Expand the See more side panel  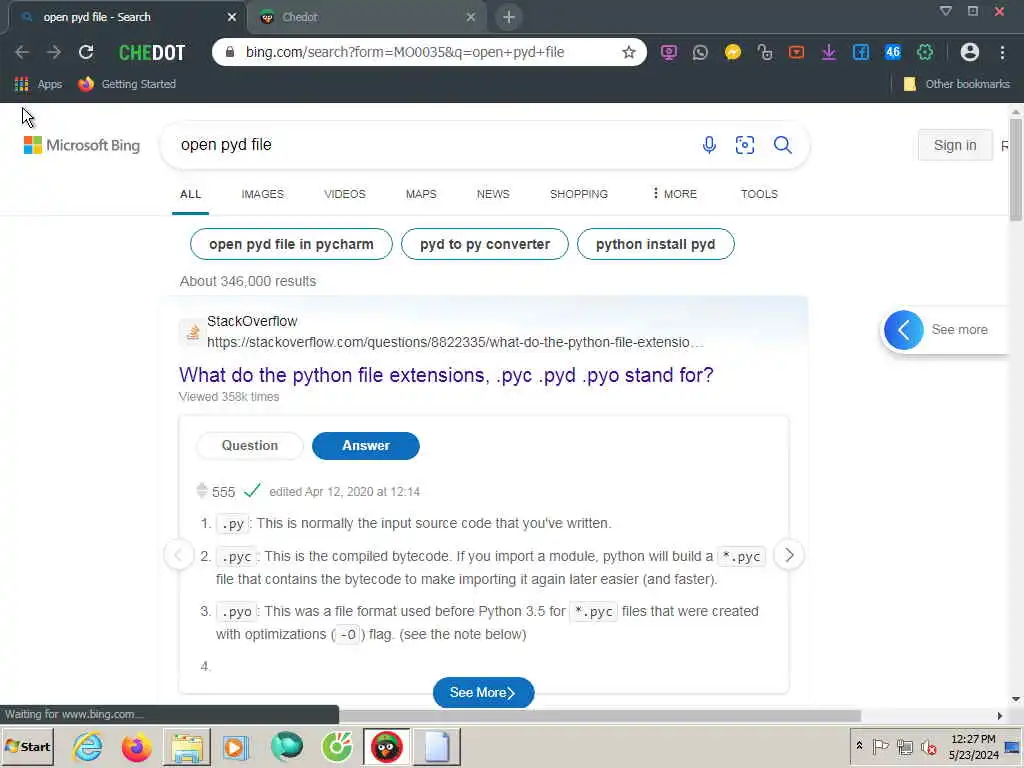(x=944, y=330)
